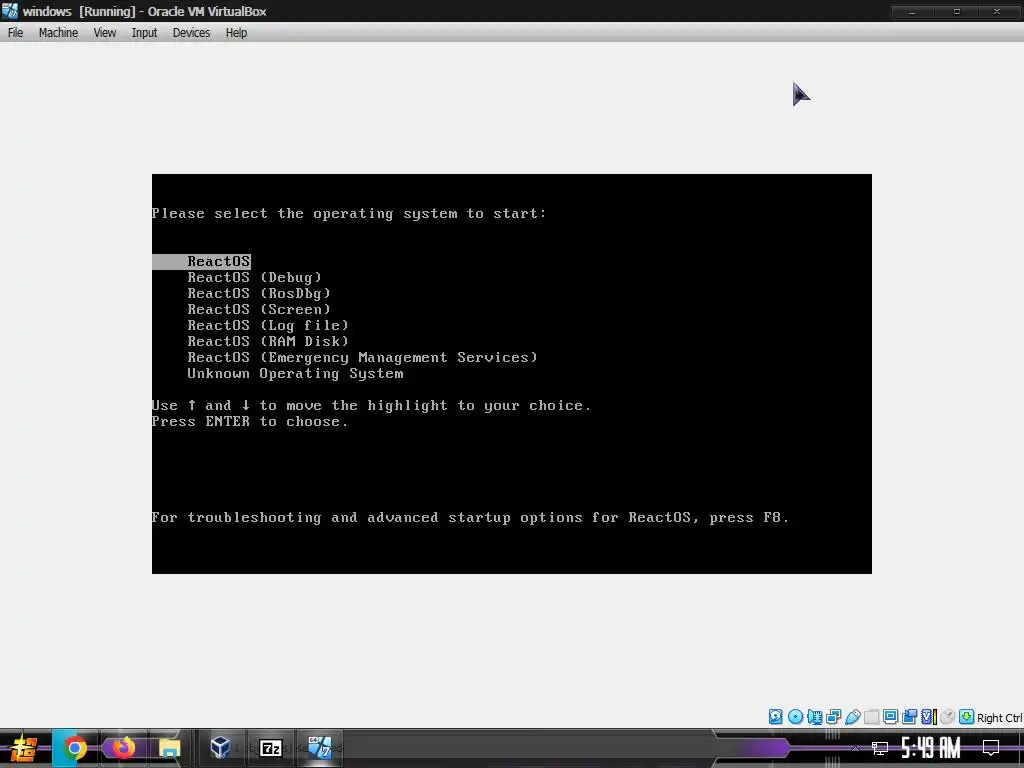Click the Start button on the taskbar

pos(24,748)
